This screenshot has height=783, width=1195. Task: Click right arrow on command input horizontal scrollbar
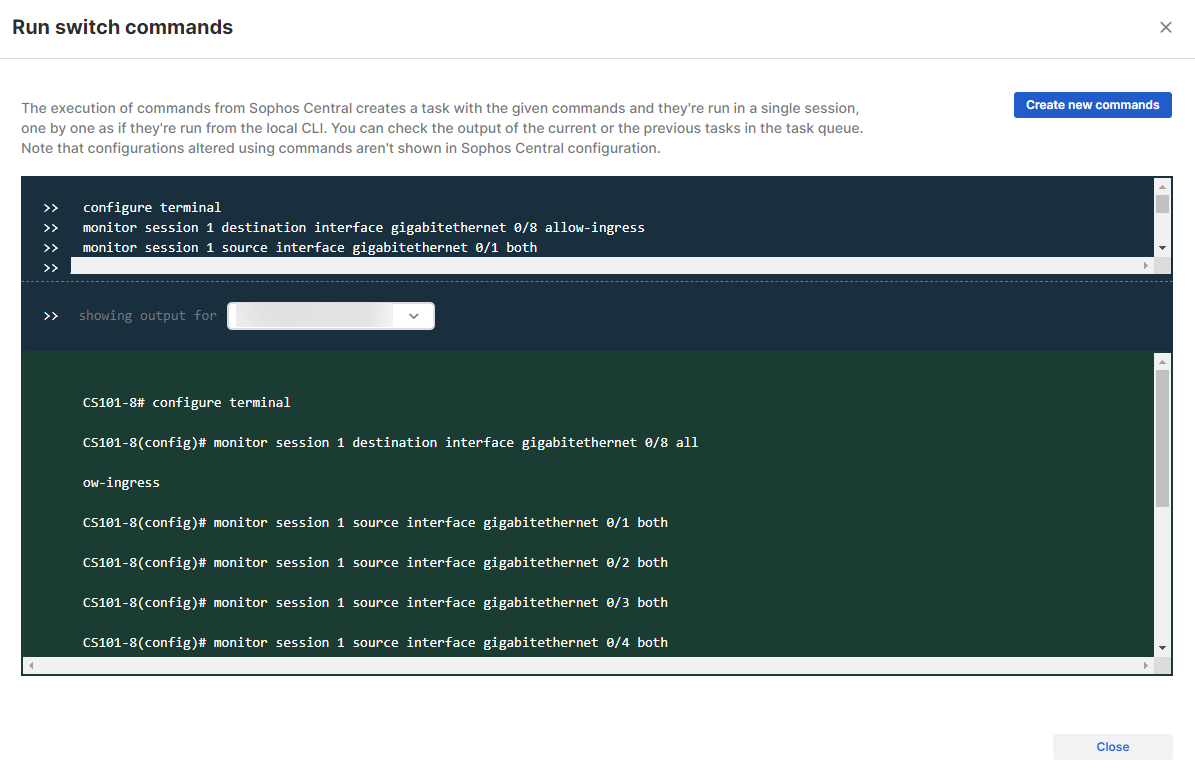(x=1146, y=266)
